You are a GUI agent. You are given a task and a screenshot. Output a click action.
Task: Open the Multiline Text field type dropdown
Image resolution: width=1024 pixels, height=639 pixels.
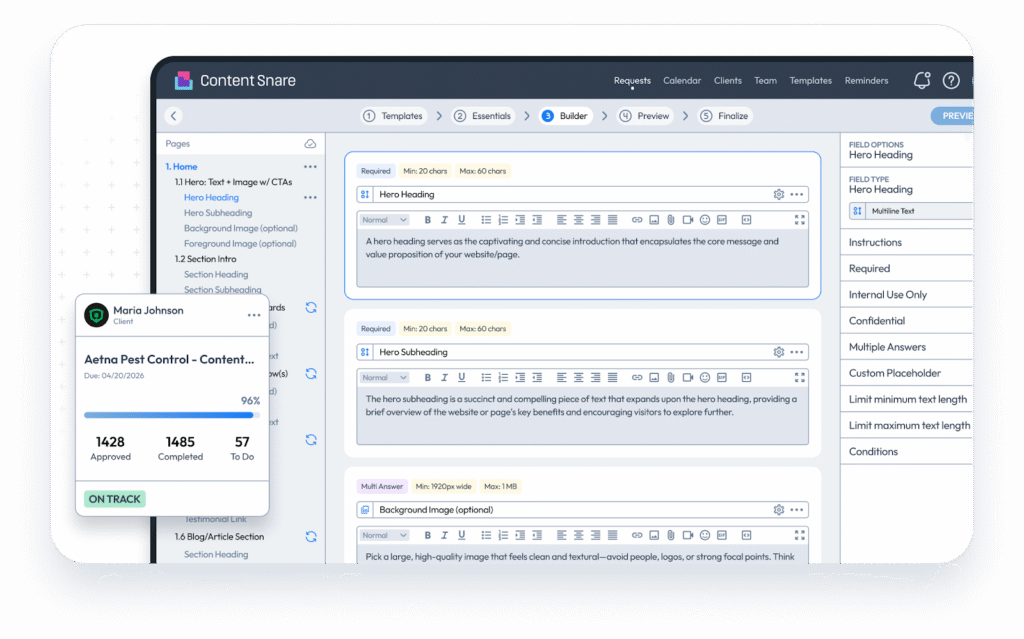click(910, 211)
